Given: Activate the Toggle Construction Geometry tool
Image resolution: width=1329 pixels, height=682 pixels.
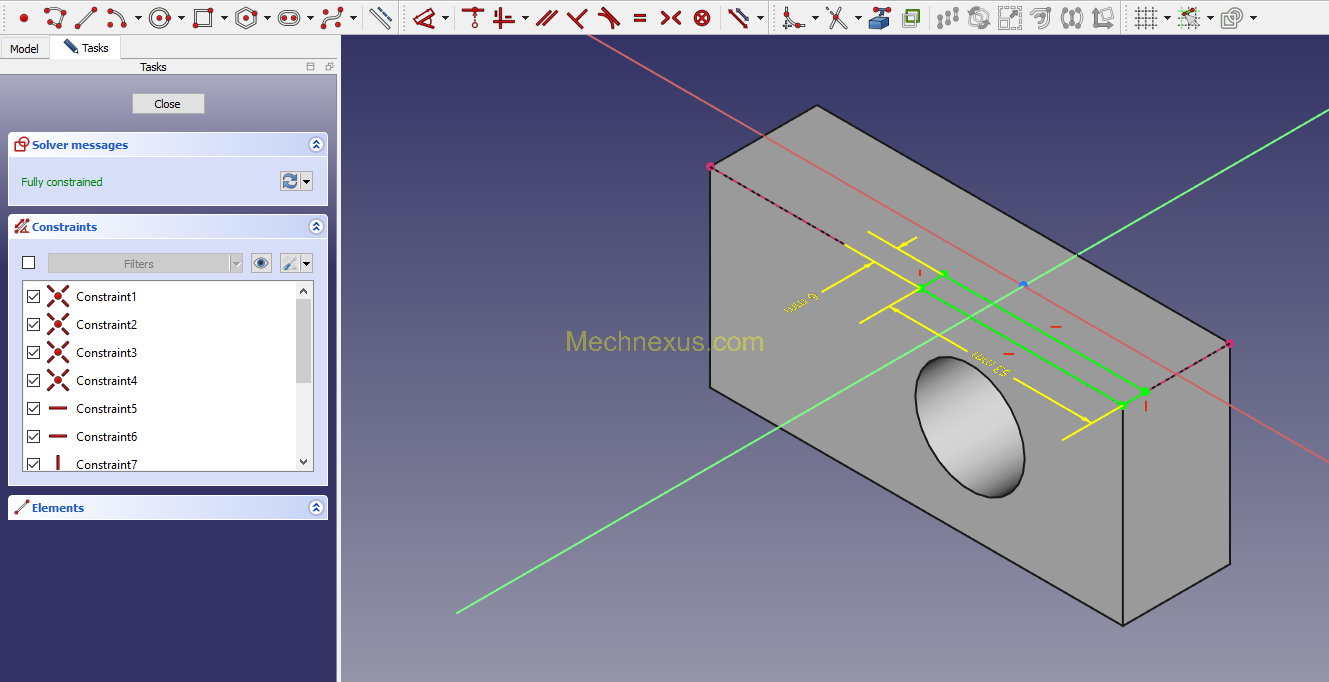Looking at the screenshot, I should pos(380,17).
